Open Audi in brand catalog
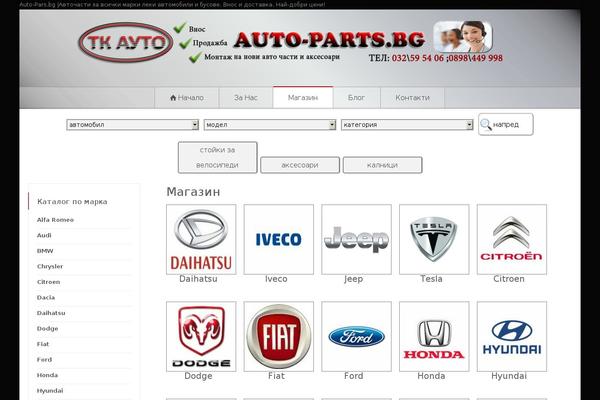The image size is (600, 400). click(44, 235)
